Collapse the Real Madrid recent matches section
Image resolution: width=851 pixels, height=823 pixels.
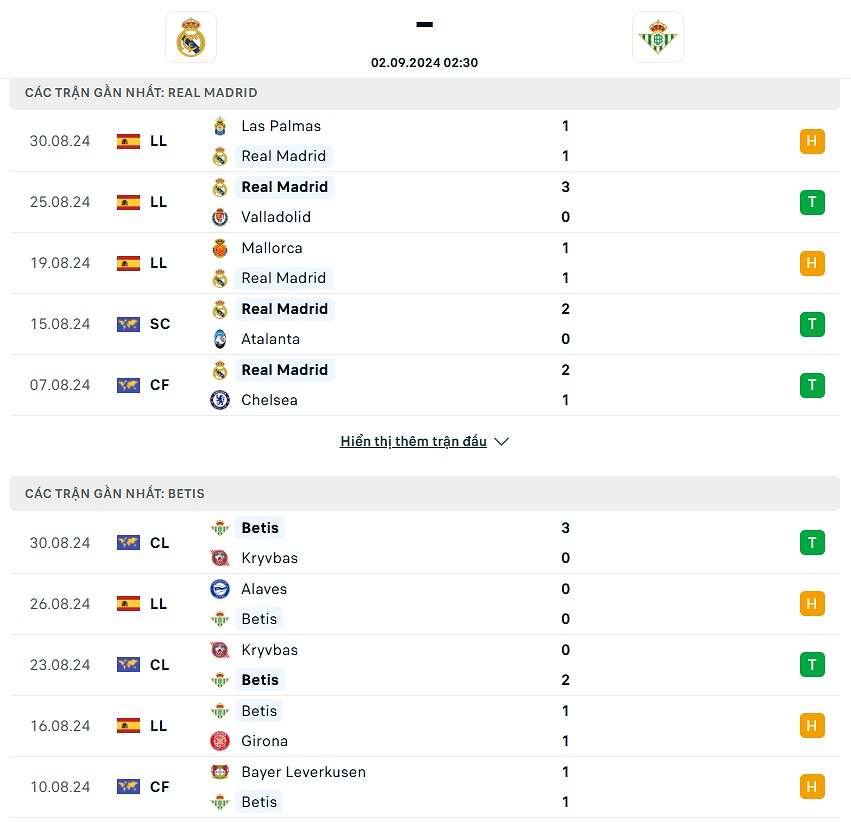click(x=425, y=92)
